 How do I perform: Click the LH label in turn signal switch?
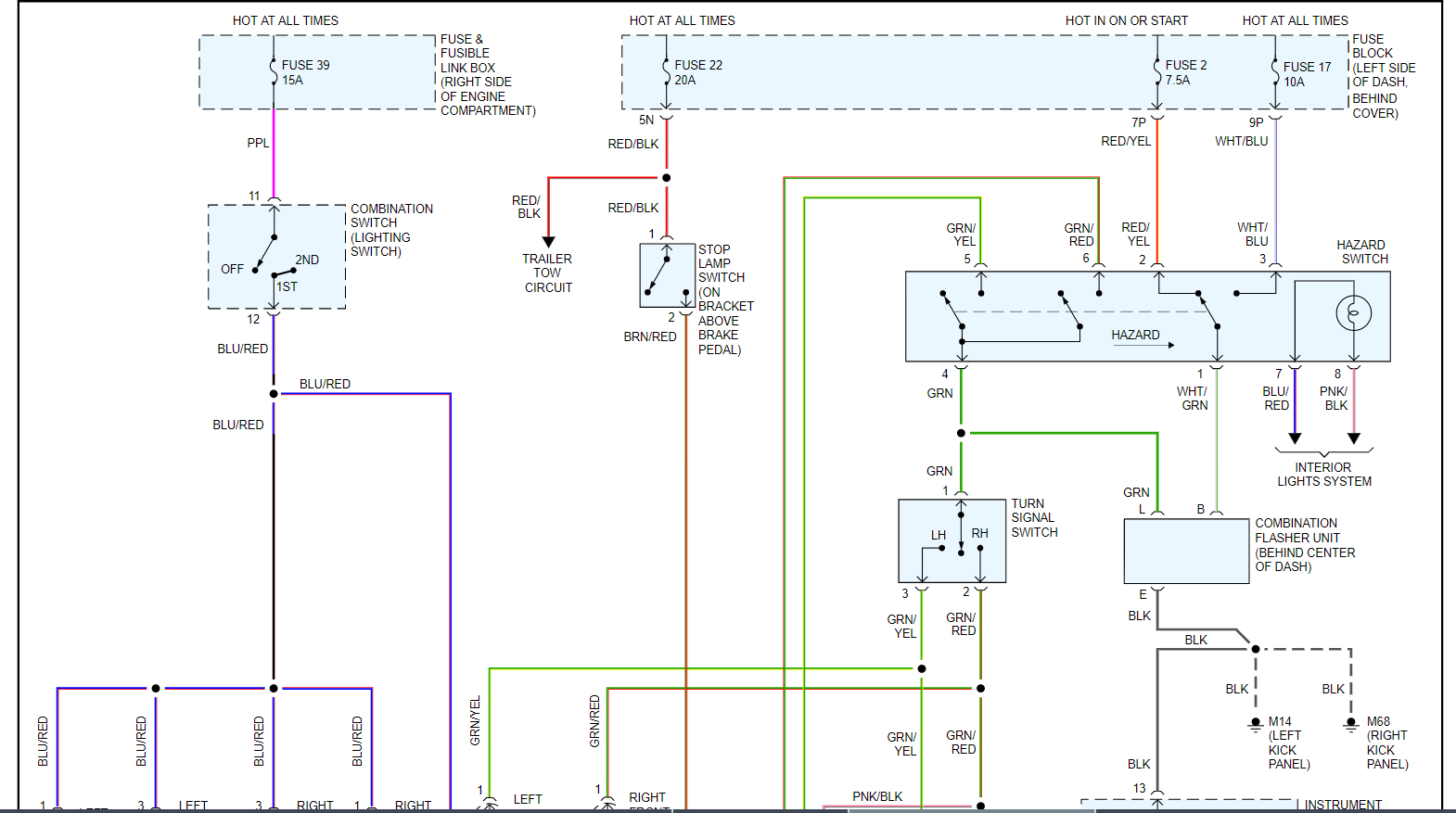click(x=939, y=535)
